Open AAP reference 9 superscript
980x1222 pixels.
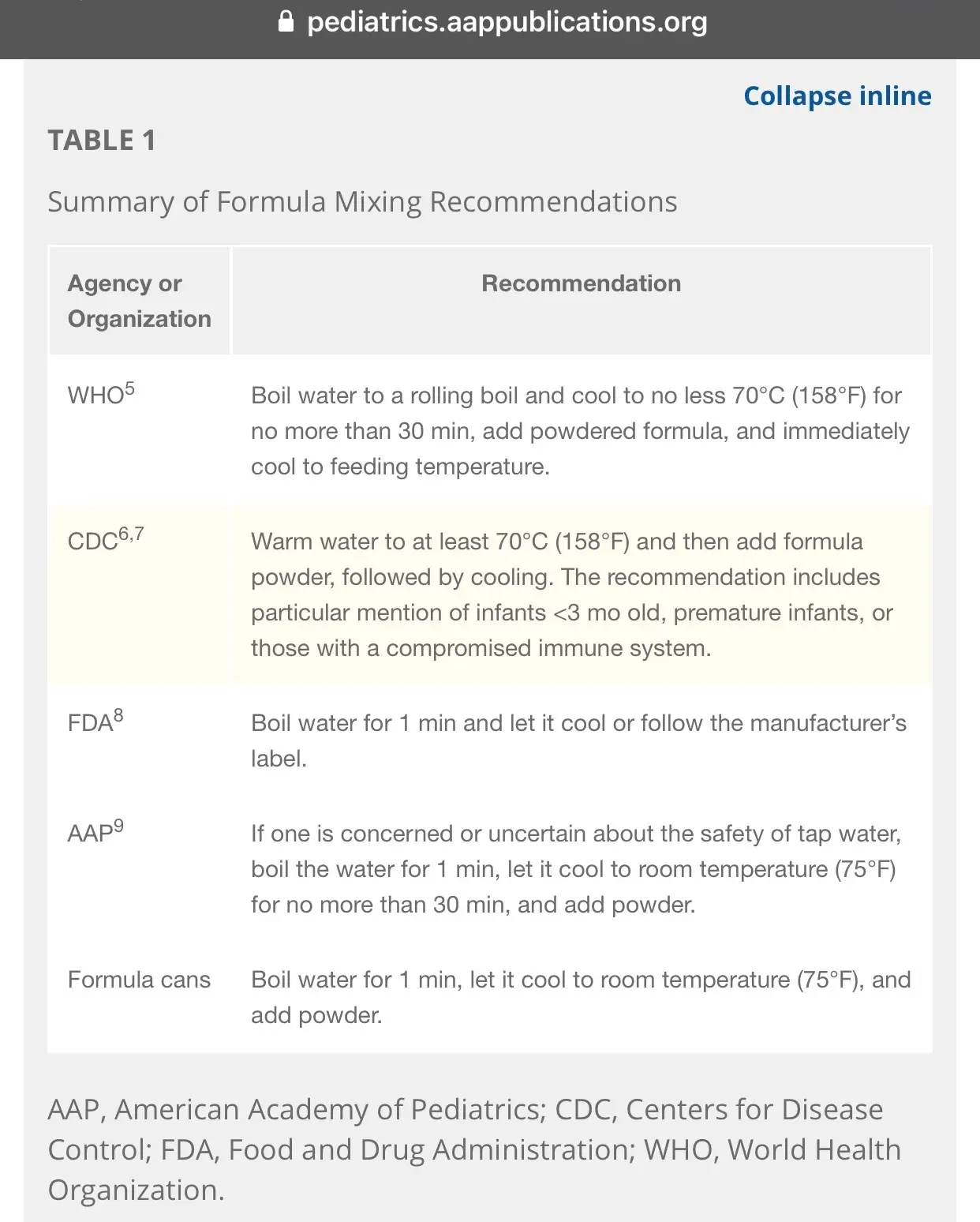pos(118,827)
